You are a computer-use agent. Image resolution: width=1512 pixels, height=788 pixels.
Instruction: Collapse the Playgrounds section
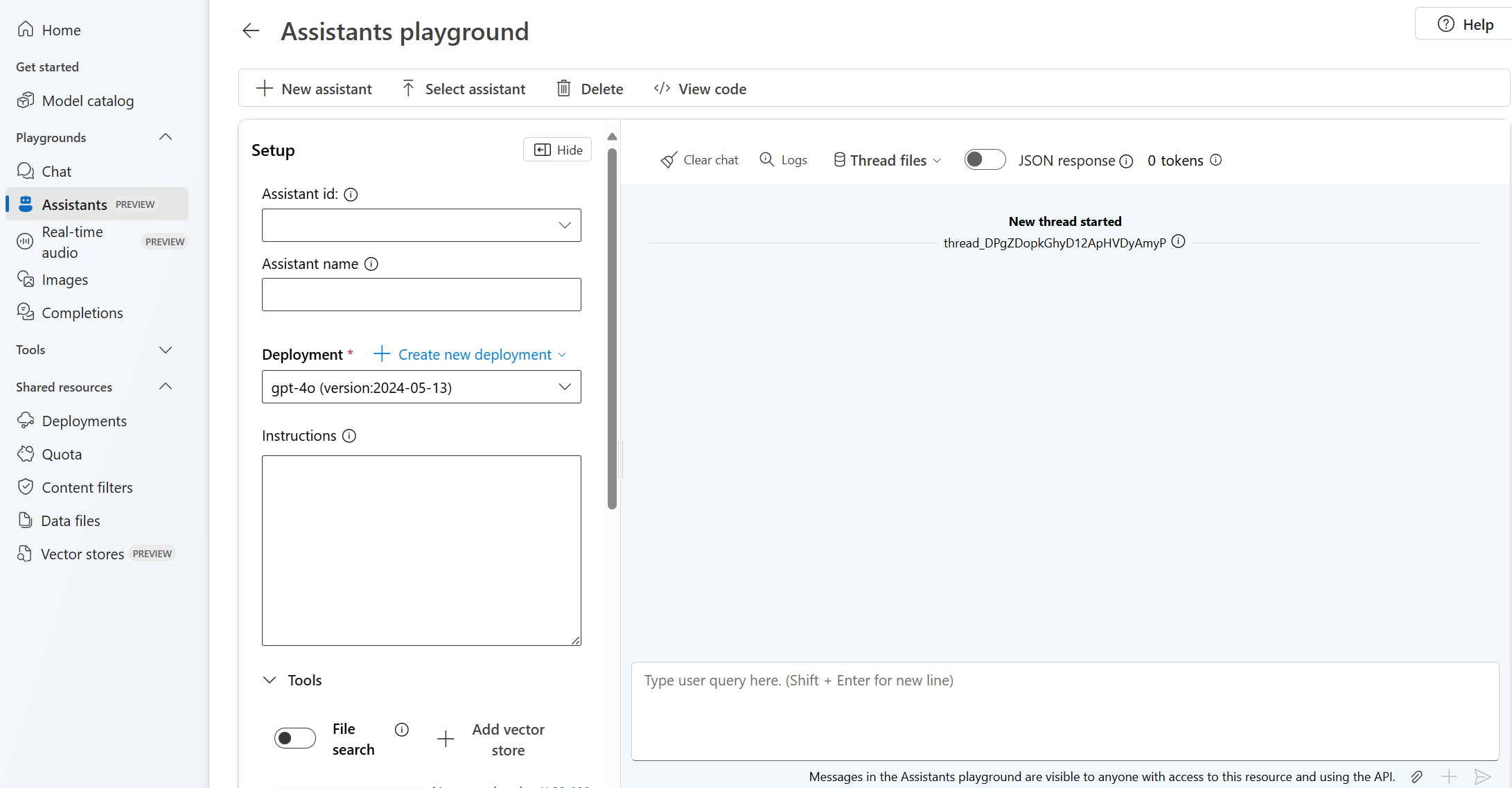click(x=166, y=137)
